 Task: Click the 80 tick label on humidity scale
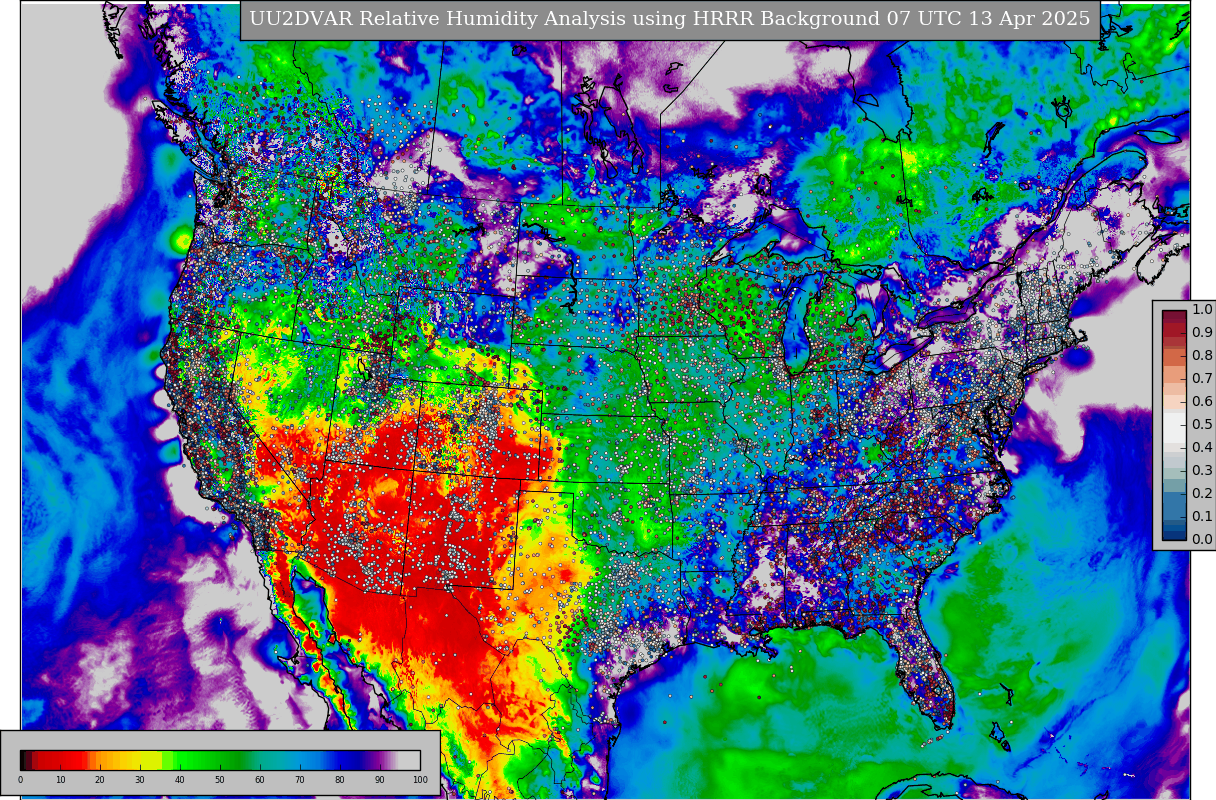[x=340, y=780]
